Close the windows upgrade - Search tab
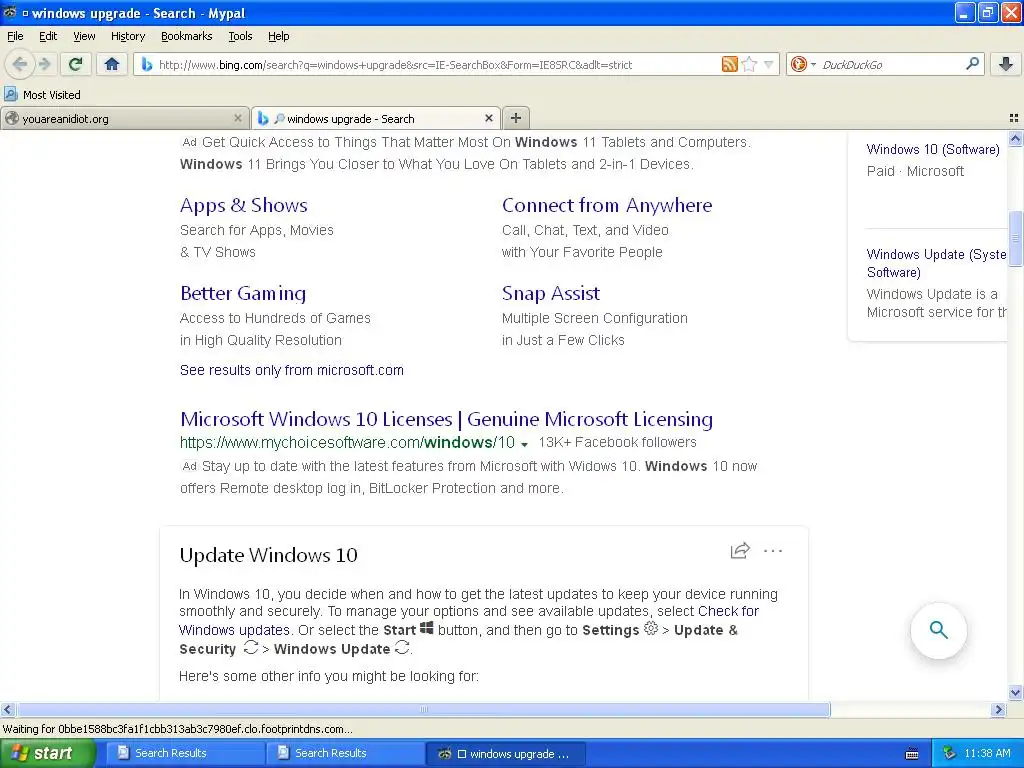This screenshot has width=1024, height=768. pyautogui.click(x=488, y=118)
